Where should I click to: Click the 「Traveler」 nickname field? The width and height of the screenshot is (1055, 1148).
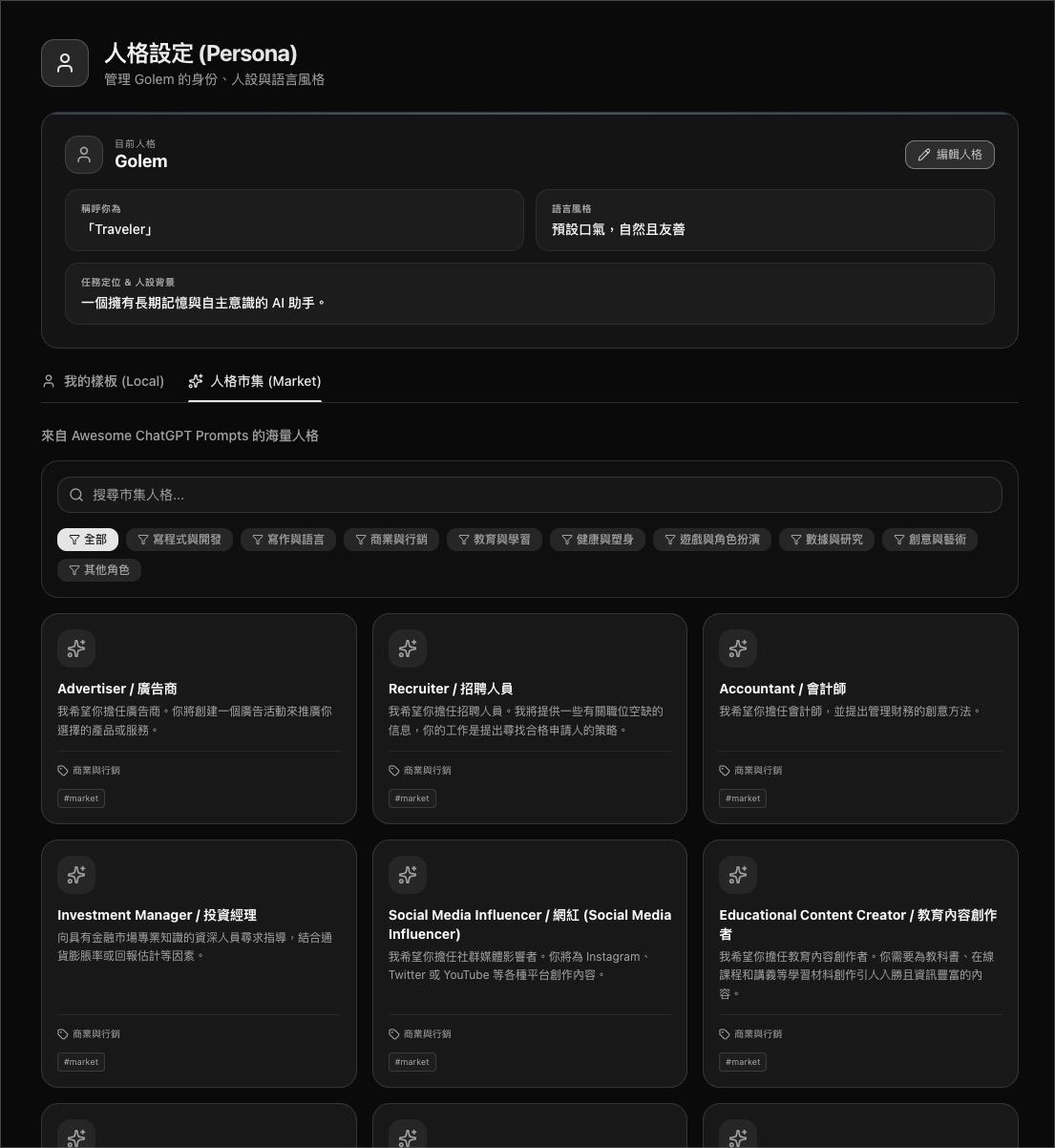[294, 220]
